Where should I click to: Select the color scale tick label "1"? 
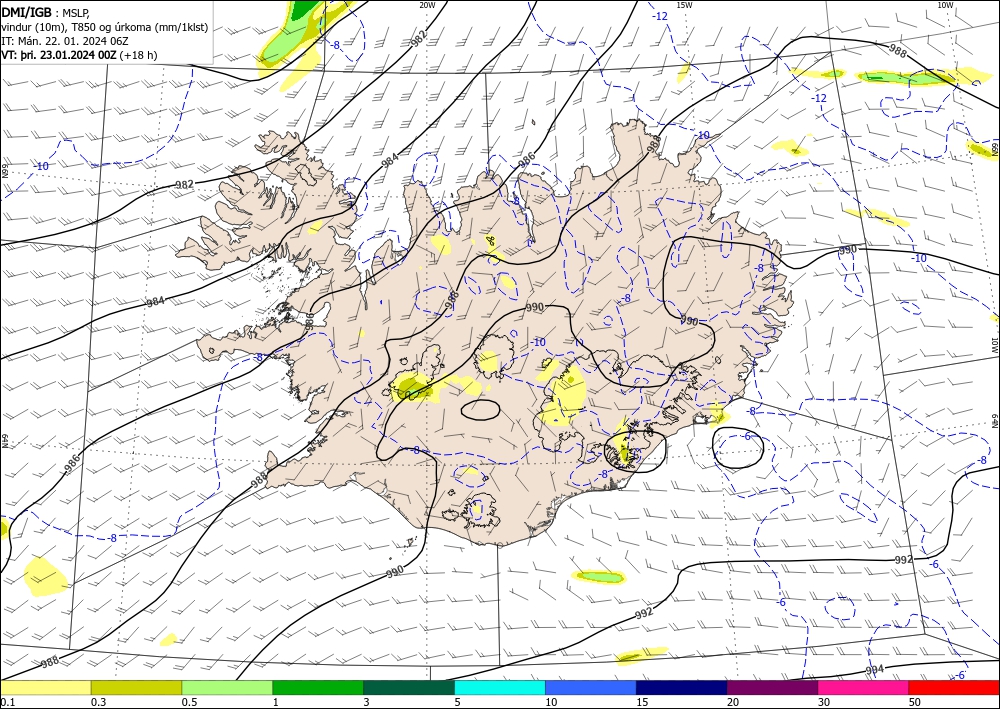tap(276, 702)
